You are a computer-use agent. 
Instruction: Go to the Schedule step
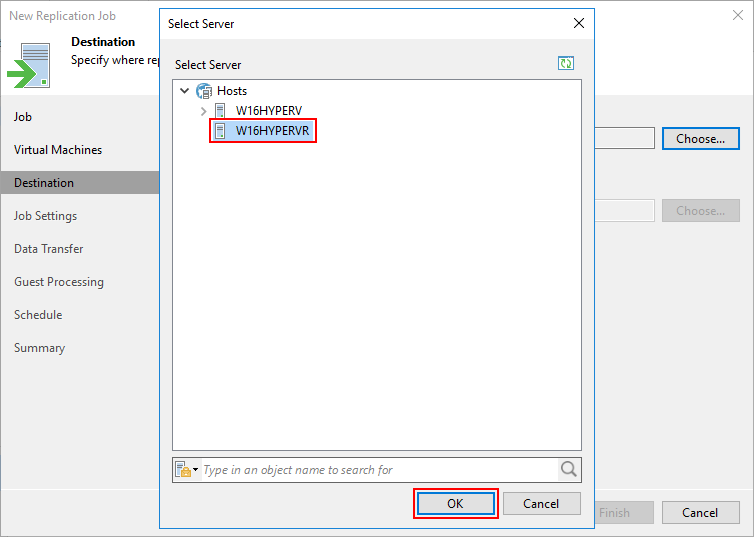(38, 315)
